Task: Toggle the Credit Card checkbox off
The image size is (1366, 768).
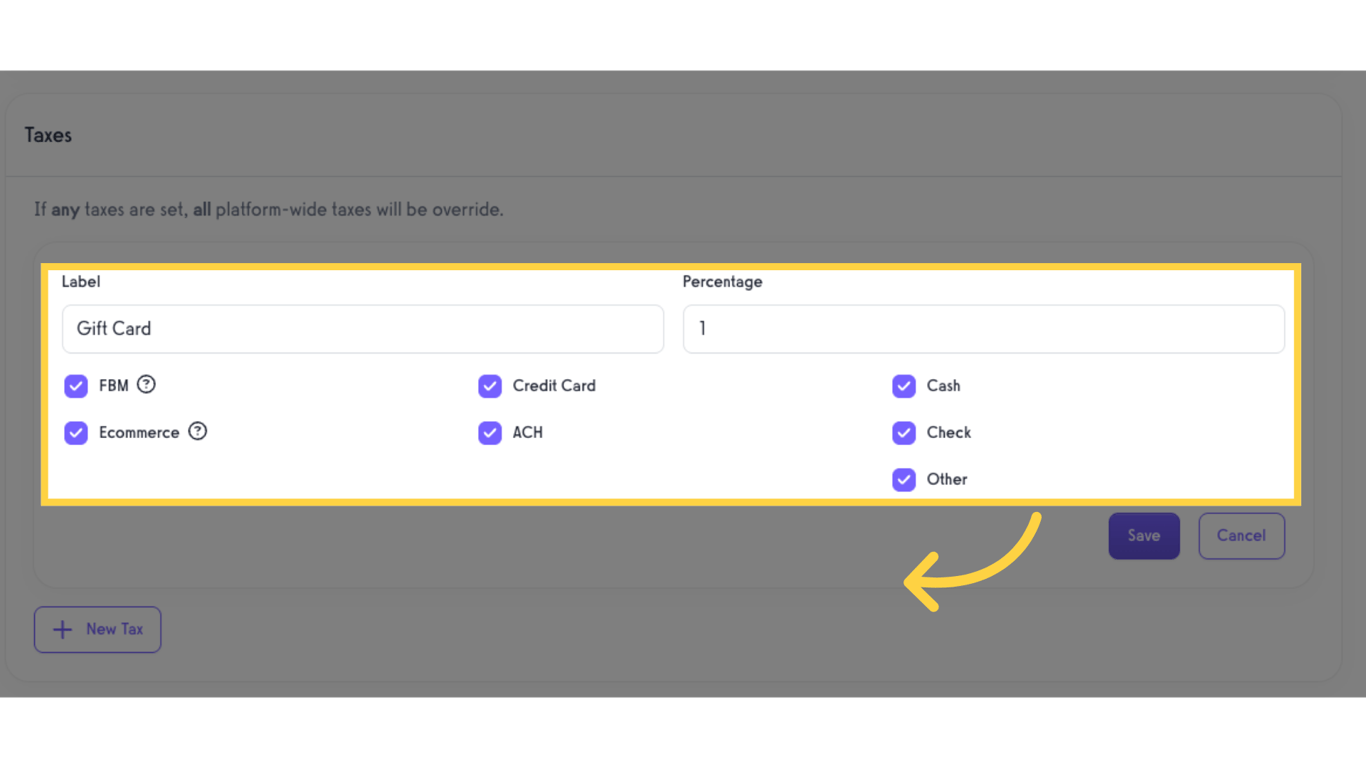Action: pos(490,385)
